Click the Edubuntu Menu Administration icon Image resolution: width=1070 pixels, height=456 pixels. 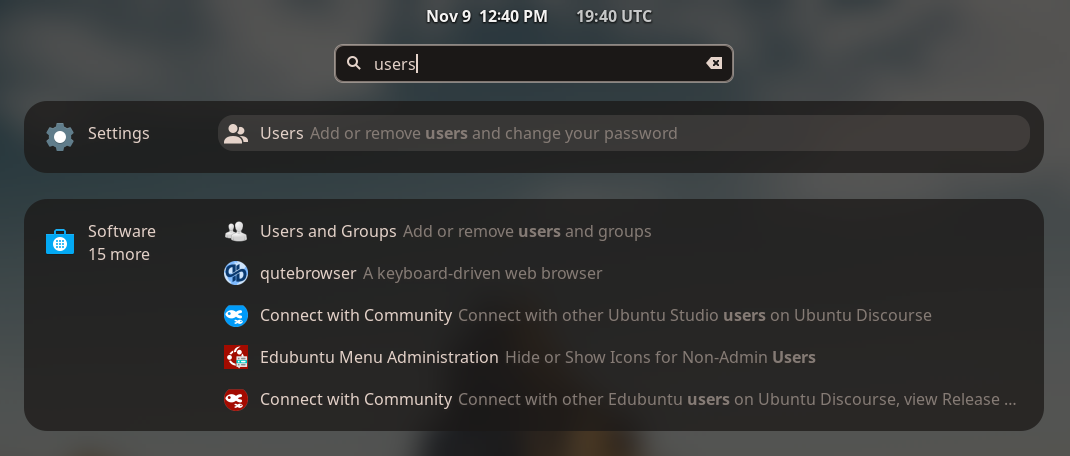(x=236, y=358)
